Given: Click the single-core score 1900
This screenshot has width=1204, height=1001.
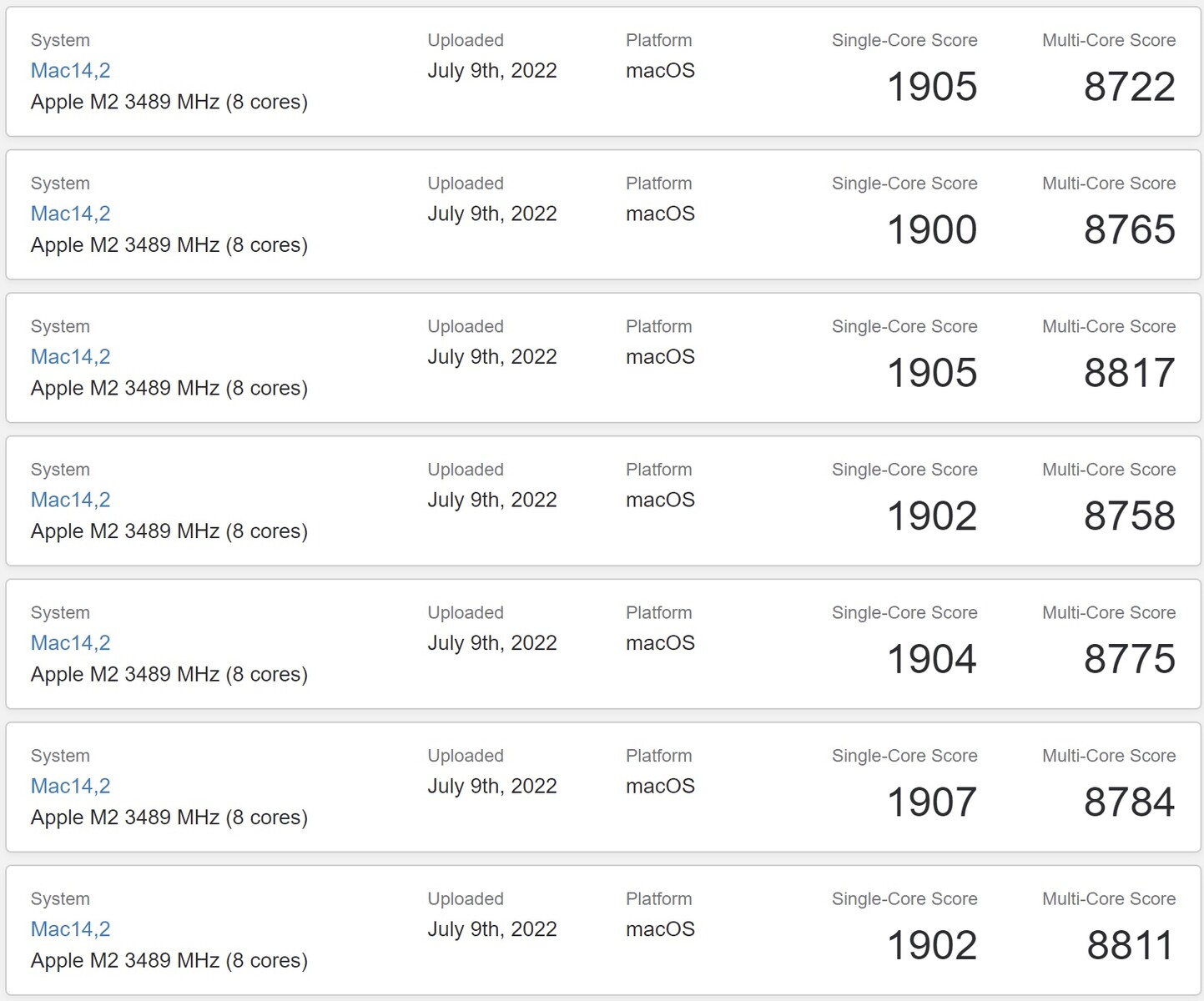Looking at the screenshot, I should coord(932,229).
